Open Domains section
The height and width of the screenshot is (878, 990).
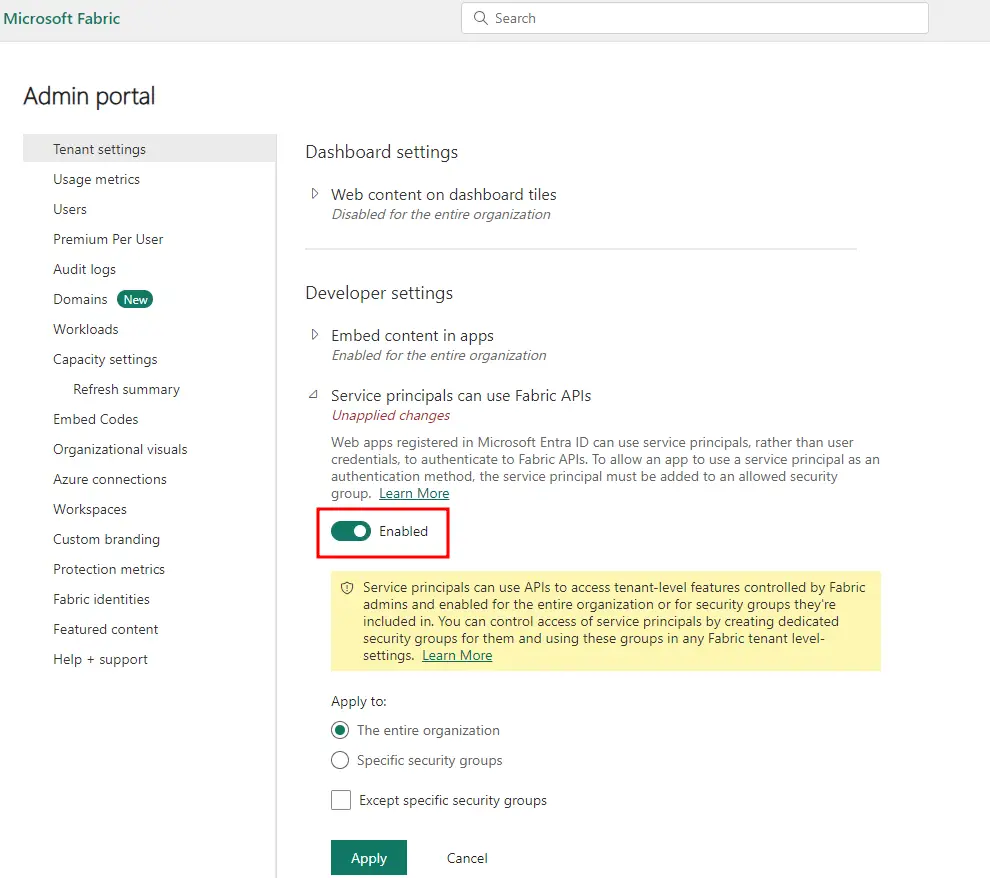tap(80, 299)
